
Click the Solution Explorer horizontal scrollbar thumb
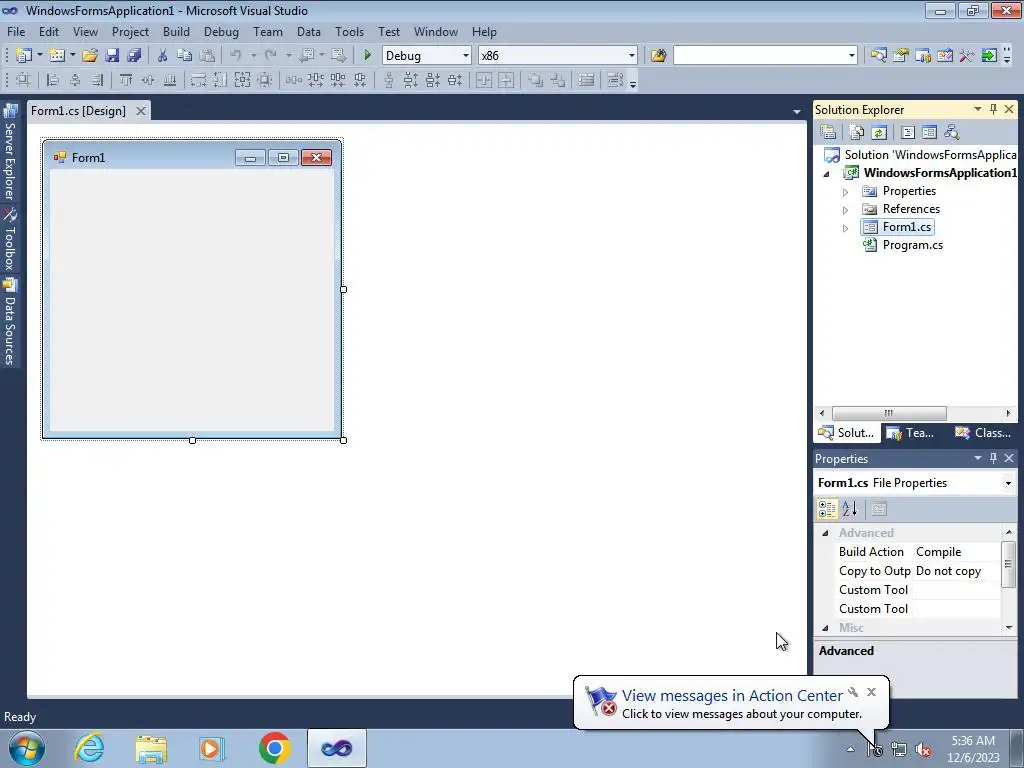889,413
